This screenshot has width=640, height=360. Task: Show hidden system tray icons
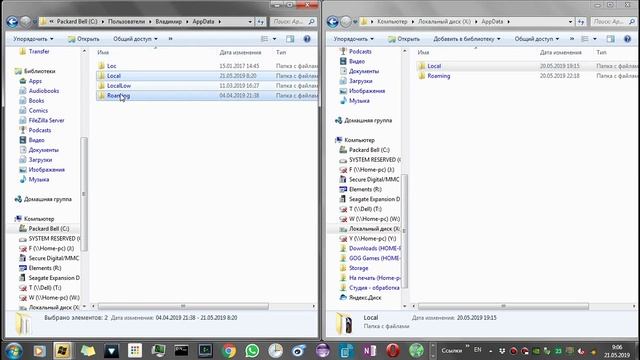(490, 351)
